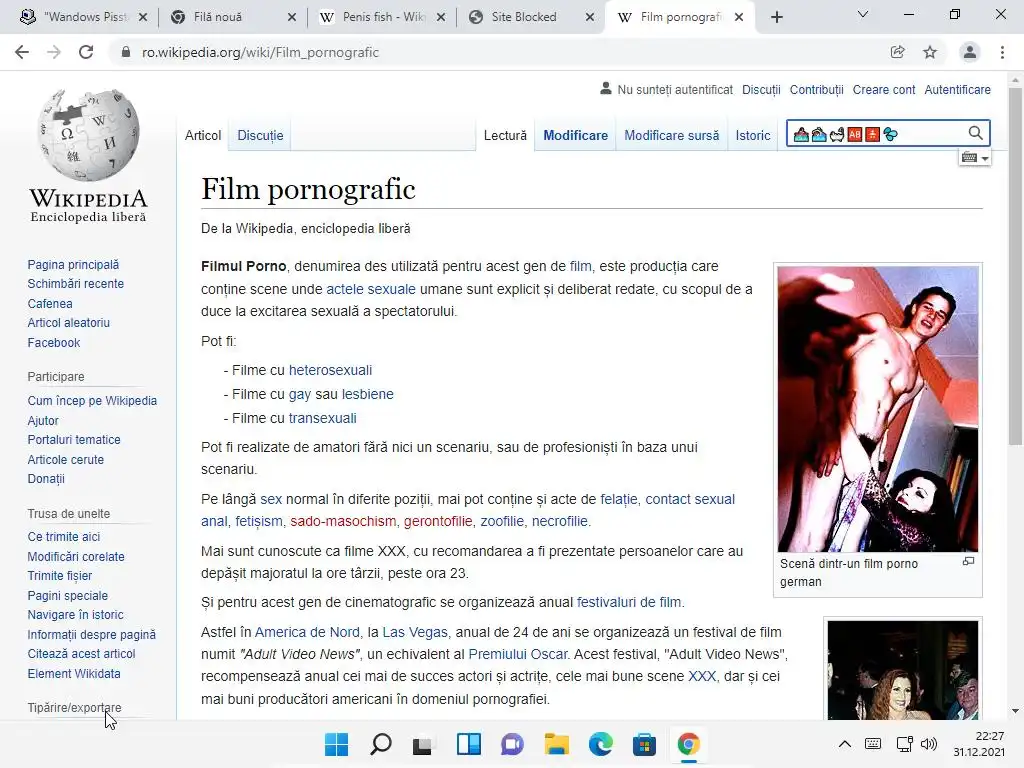Click the Cafenea sidebar link

pos(50,304)
